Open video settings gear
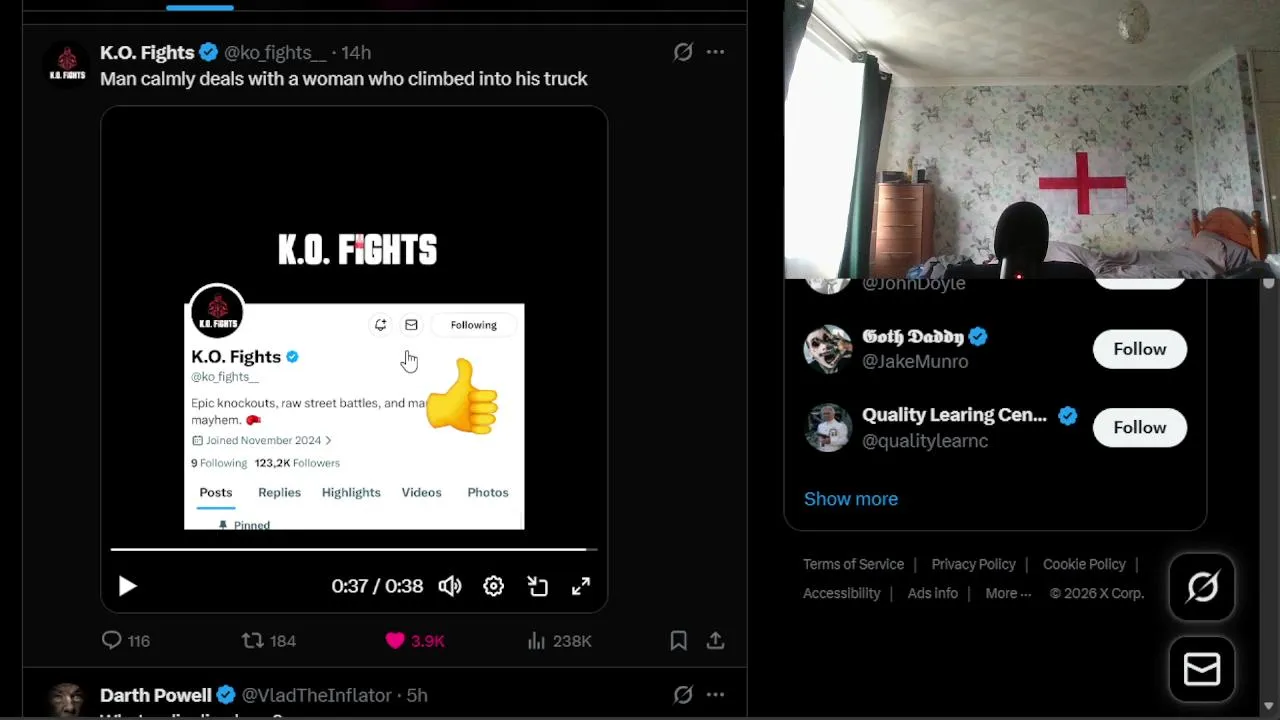The width and height of the screenshot is (1280, 720). point(494,586)
